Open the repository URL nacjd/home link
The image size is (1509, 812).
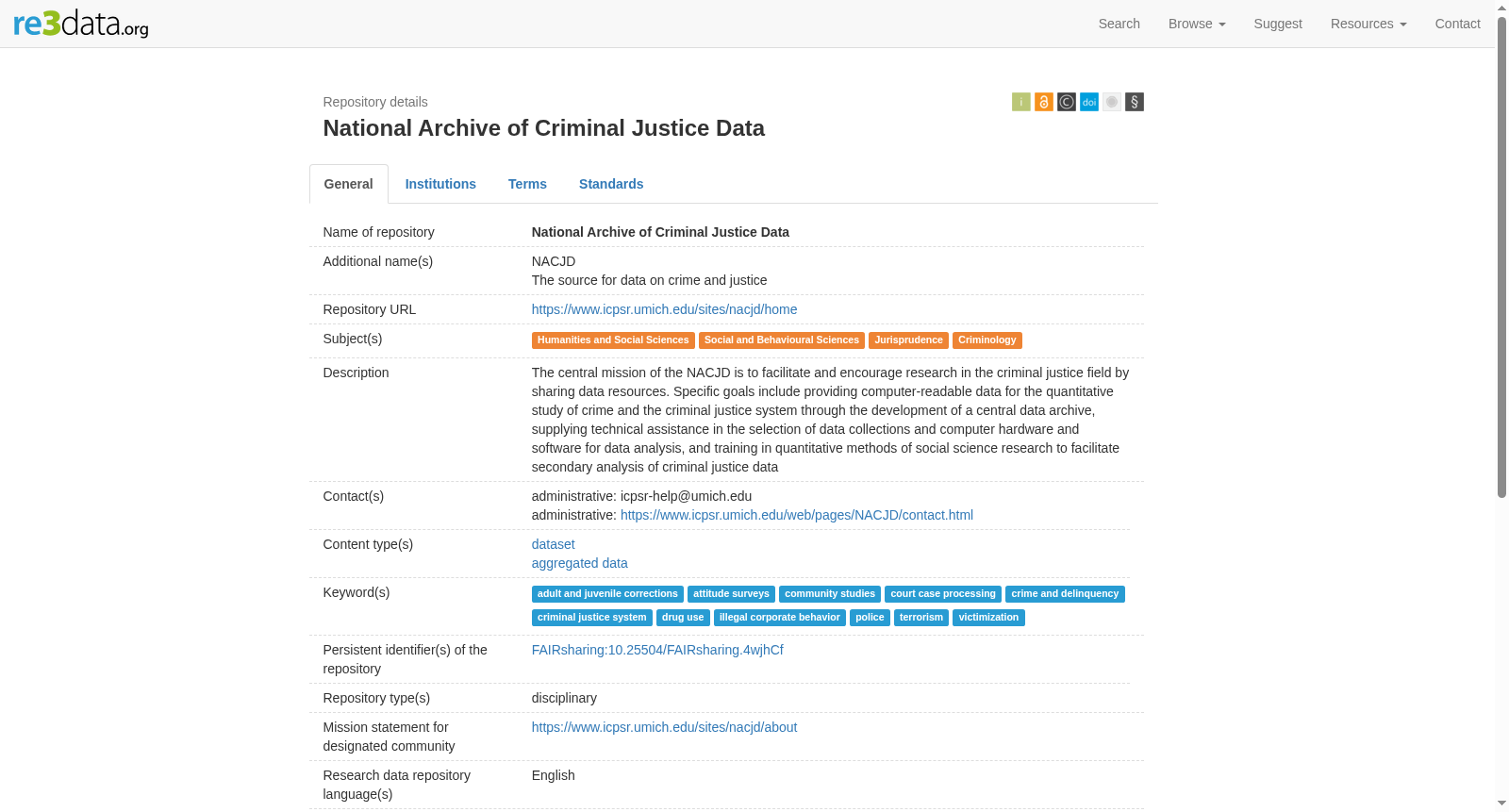coord(664,309)
